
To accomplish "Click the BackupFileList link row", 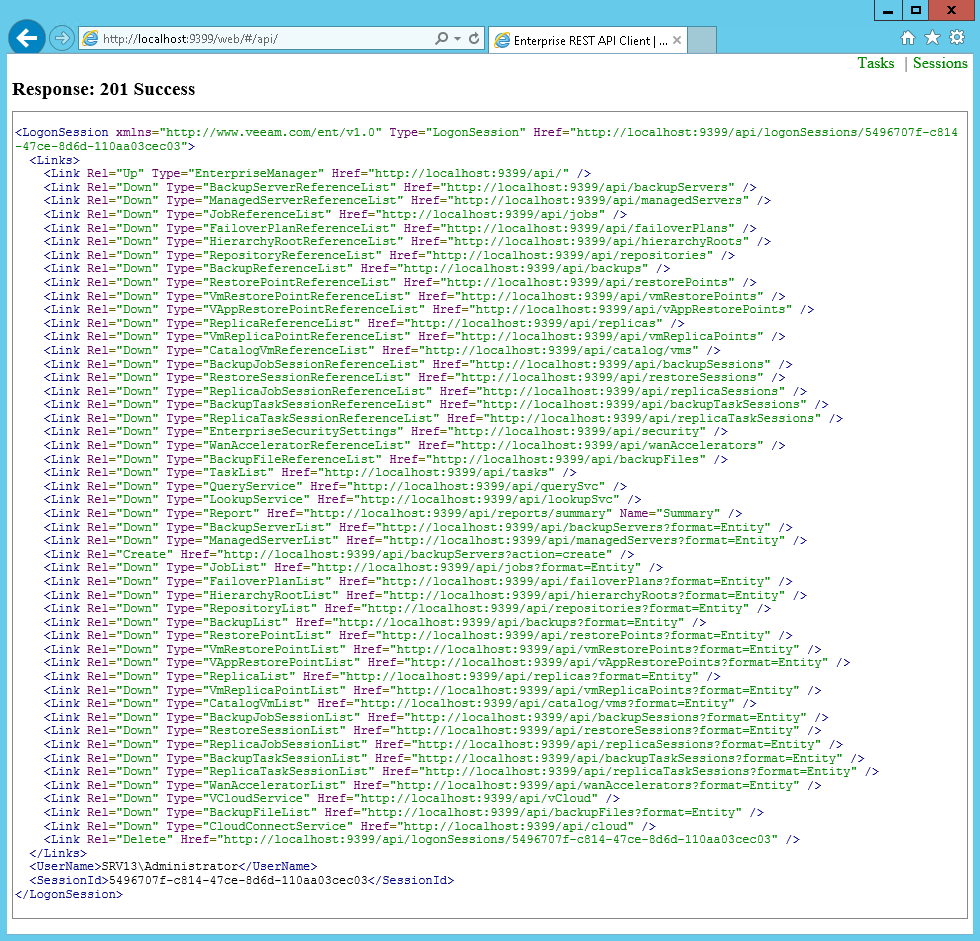I will pos(404,812).
